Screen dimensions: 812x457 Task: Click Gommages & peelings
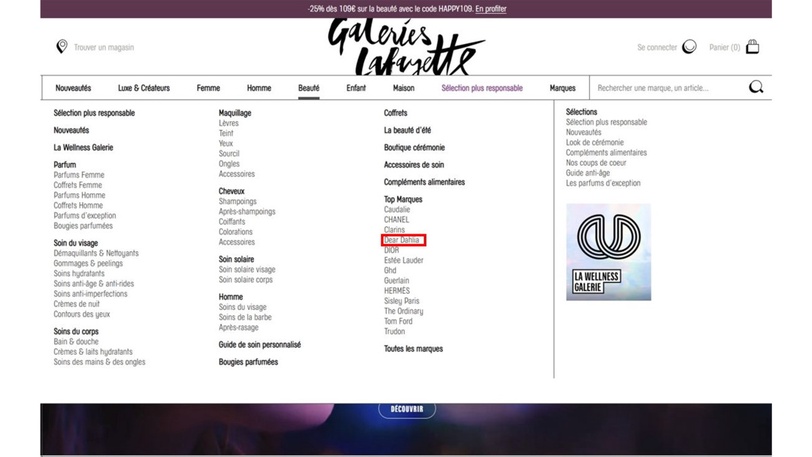coord(88,263)
